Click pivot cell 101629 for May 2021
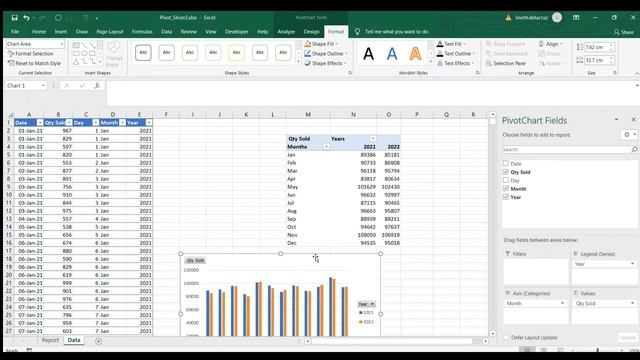The width and height of the screenshot is (640, 360). (366, 187)
